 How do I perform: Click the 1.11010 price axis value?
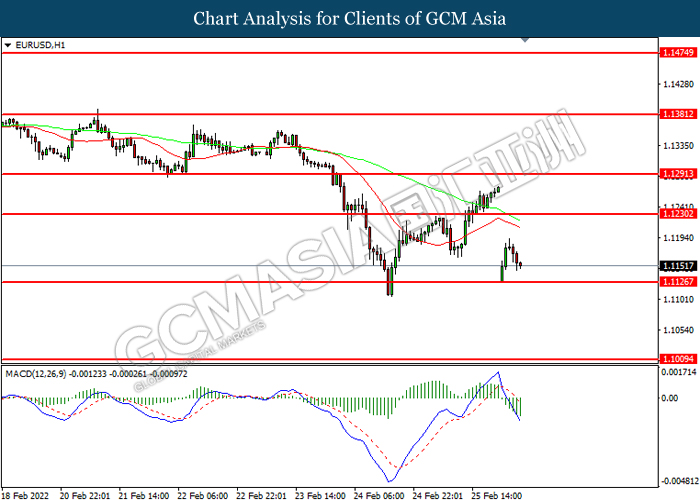tap(679, 300)
